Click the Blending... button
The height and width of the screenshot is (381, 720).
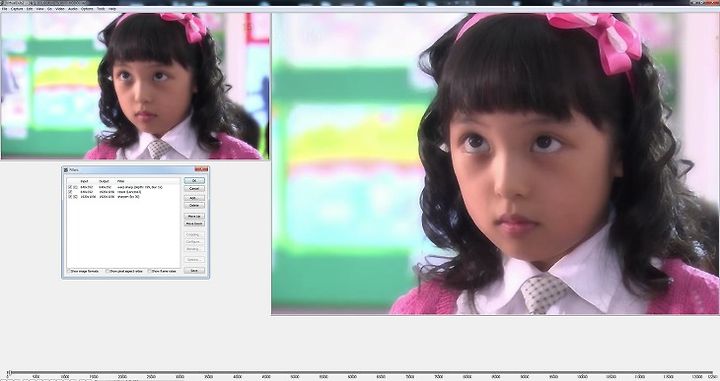194,249
